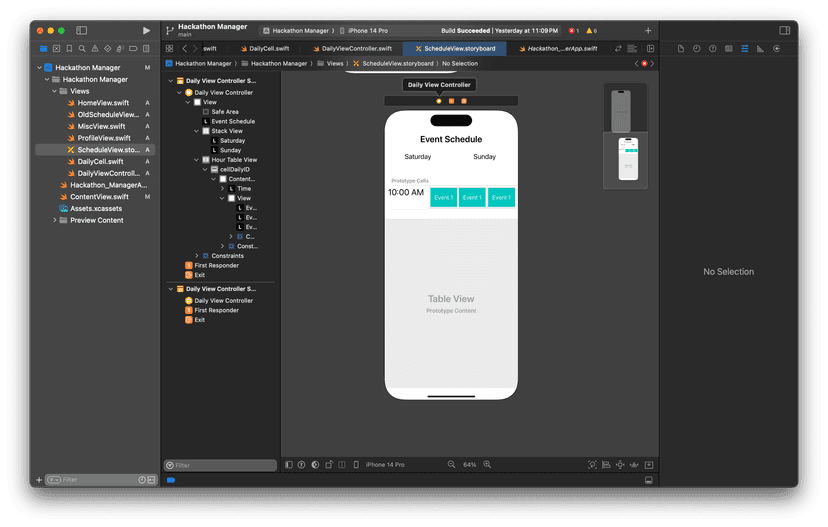Toggle the right inspector panel

pyautogui.click(x=784, y=31)
